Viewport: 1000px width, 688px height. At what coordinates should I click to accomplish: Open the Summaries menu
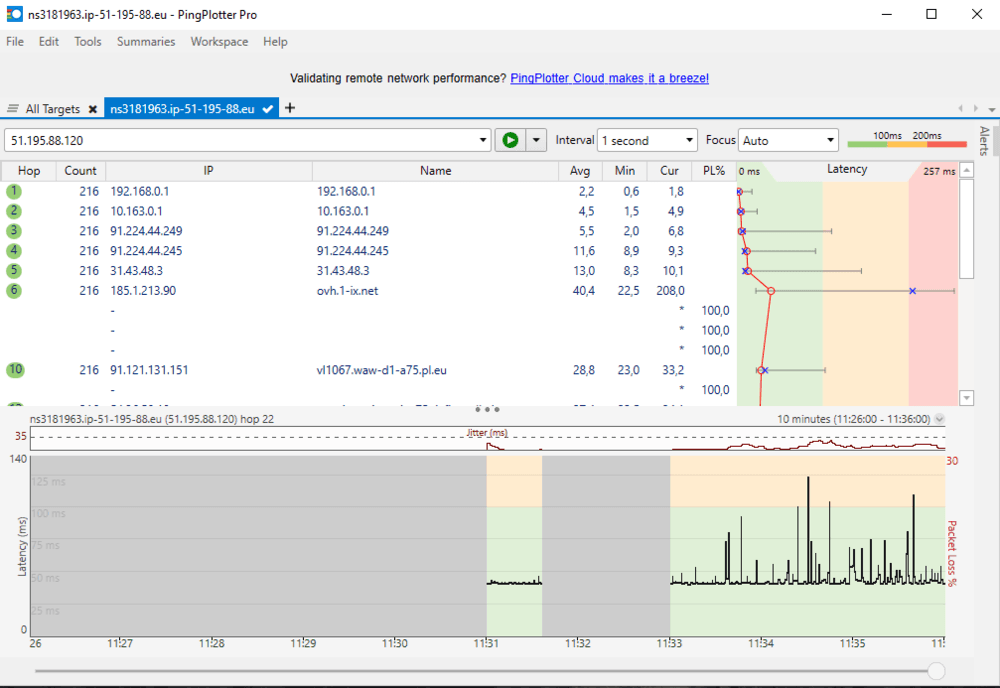(146, 42)
